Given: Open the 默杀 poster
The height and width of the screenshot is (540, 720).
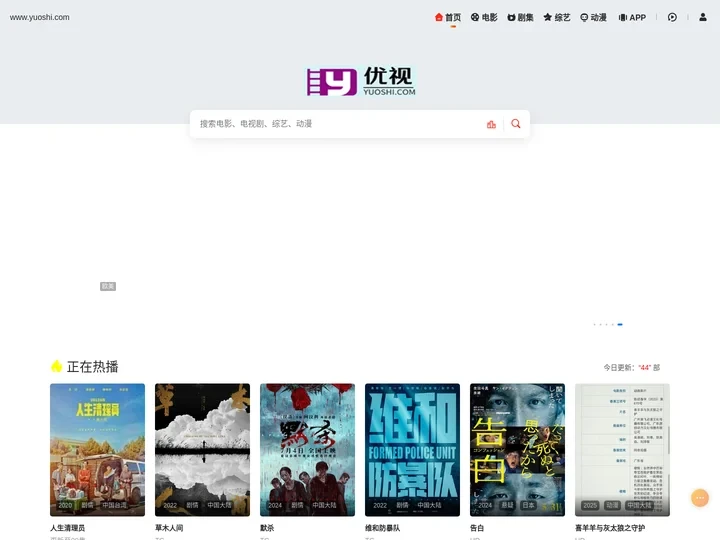Looking at the screenshot, I should pyautogui.click(x=307, y=450).
